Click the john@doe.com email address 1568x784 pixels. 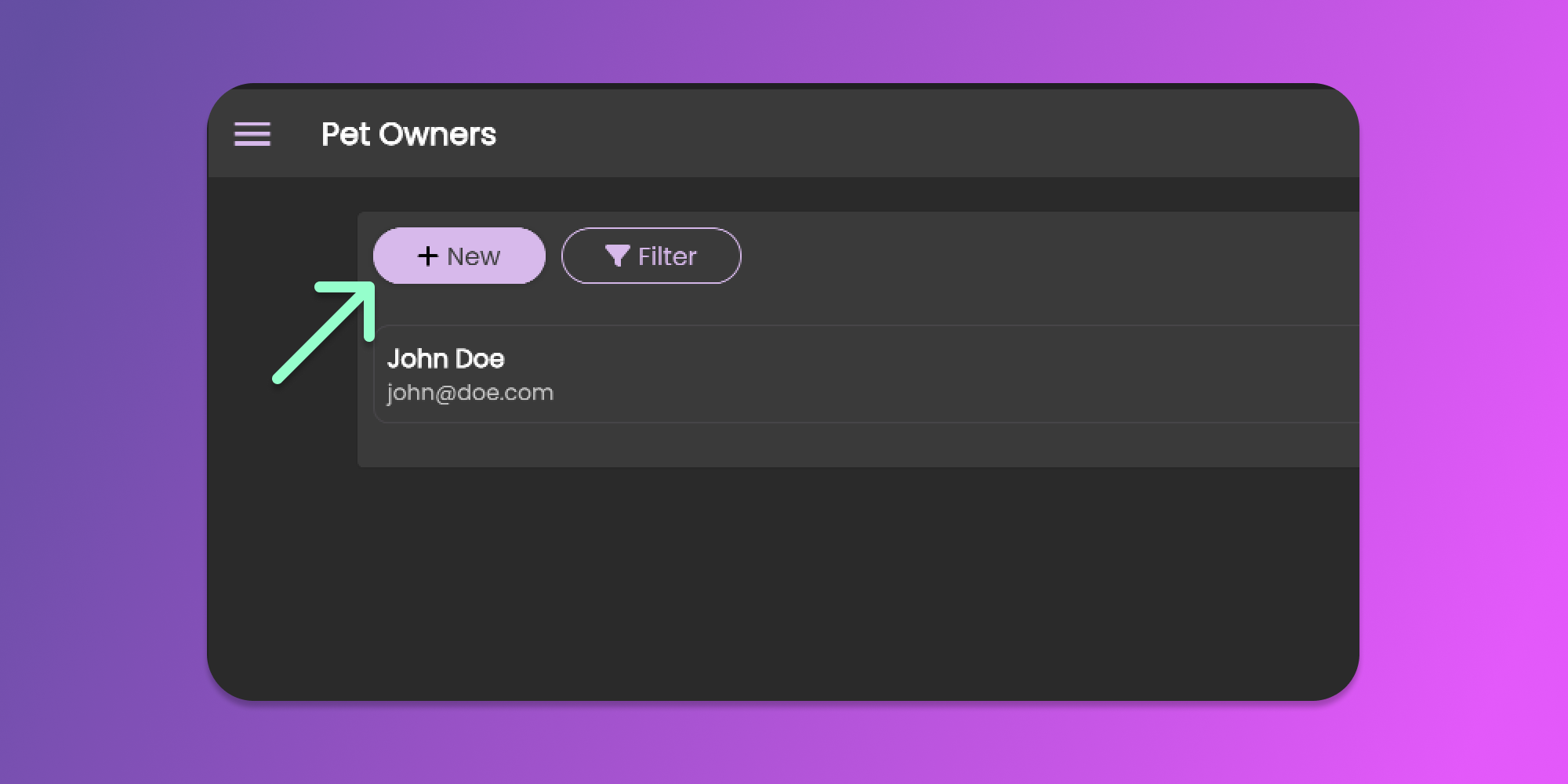(470, 393)
